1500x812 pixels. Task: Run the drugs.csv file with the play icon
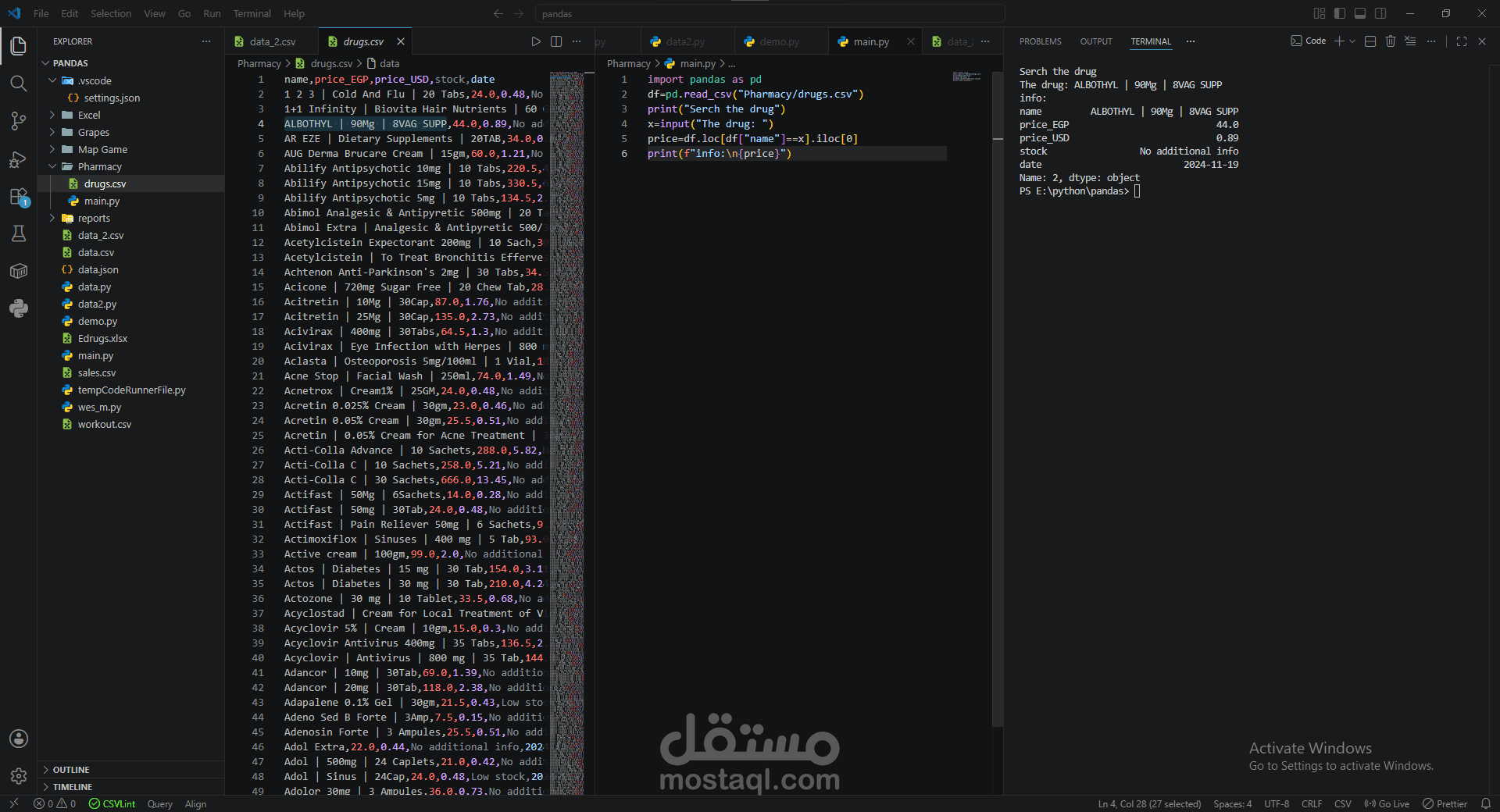536,41
